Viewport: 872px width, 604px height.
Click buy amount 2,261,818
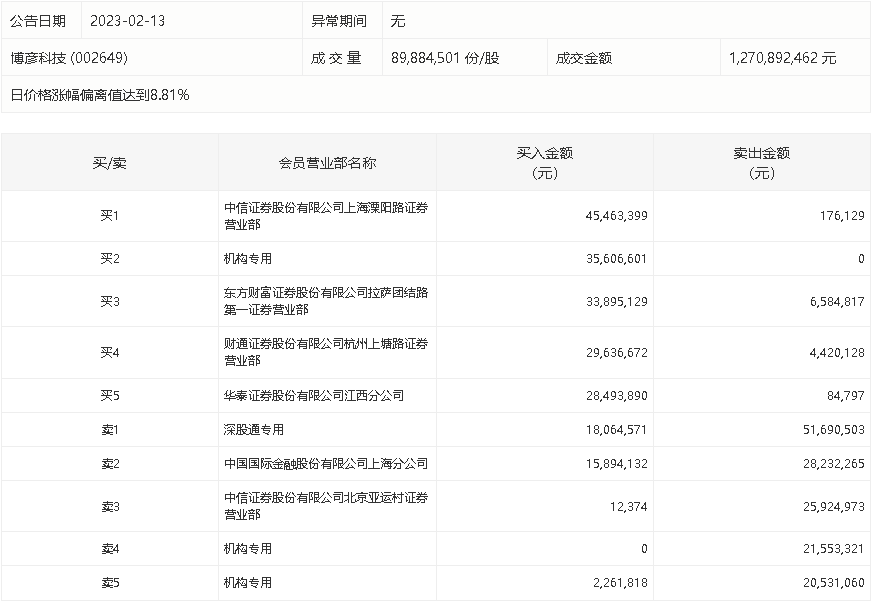620,583
